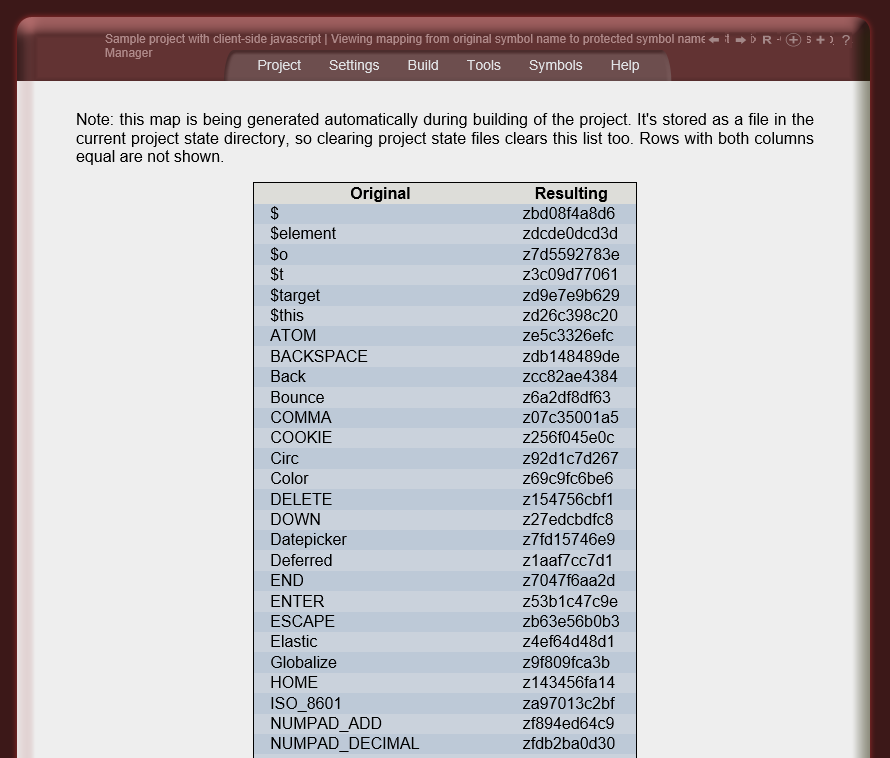Open the Tools menu
Viewport: 890px width, 758px height.
[x=484, y=65]
